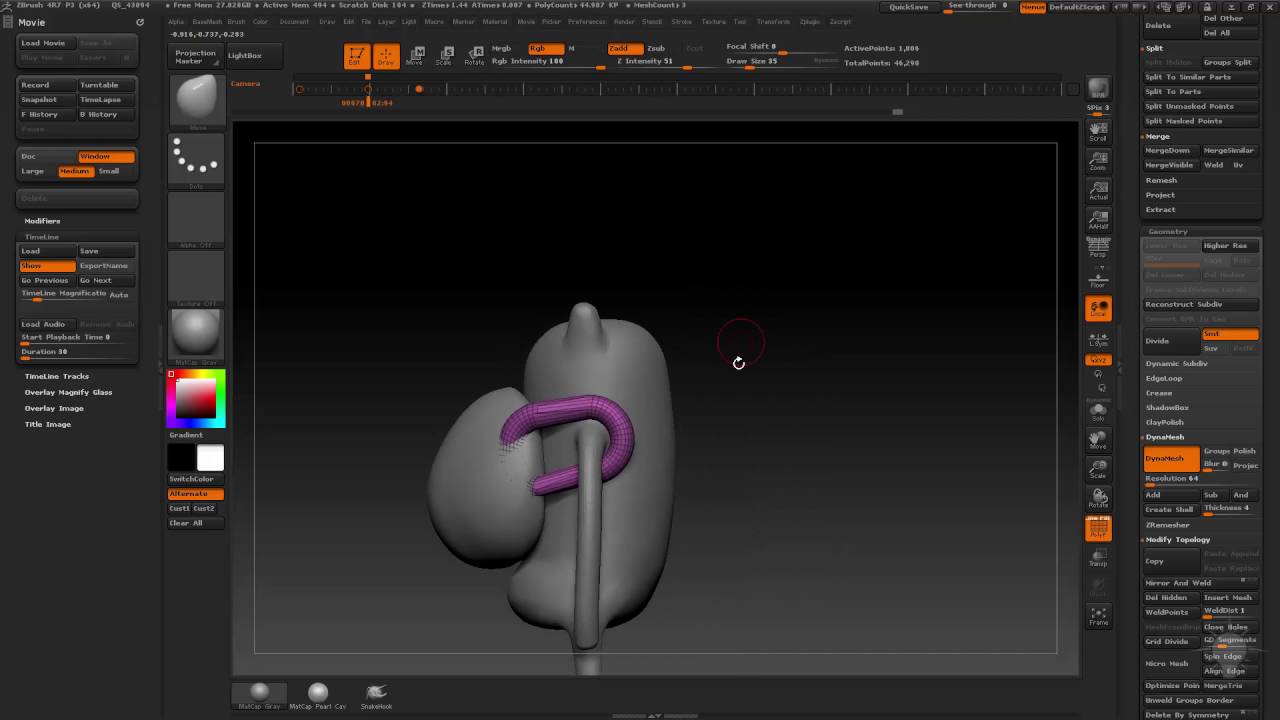Adjust the DynaMesh Resolution slider
The image size is (1280, 720).
pyautogui.click(x=1201, y=479)
